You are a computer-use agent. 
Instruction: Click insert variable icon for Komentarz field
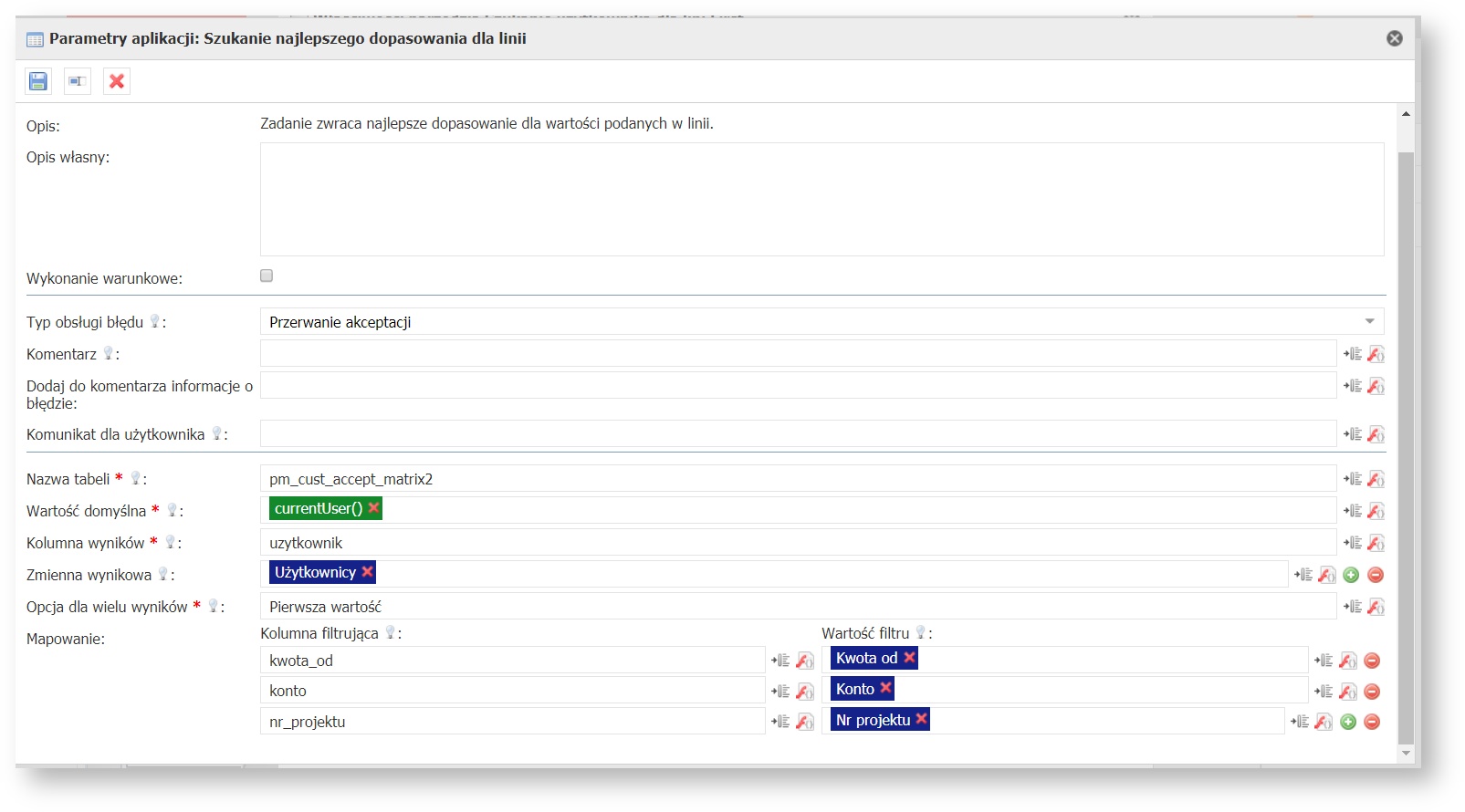pos(1352,354)
